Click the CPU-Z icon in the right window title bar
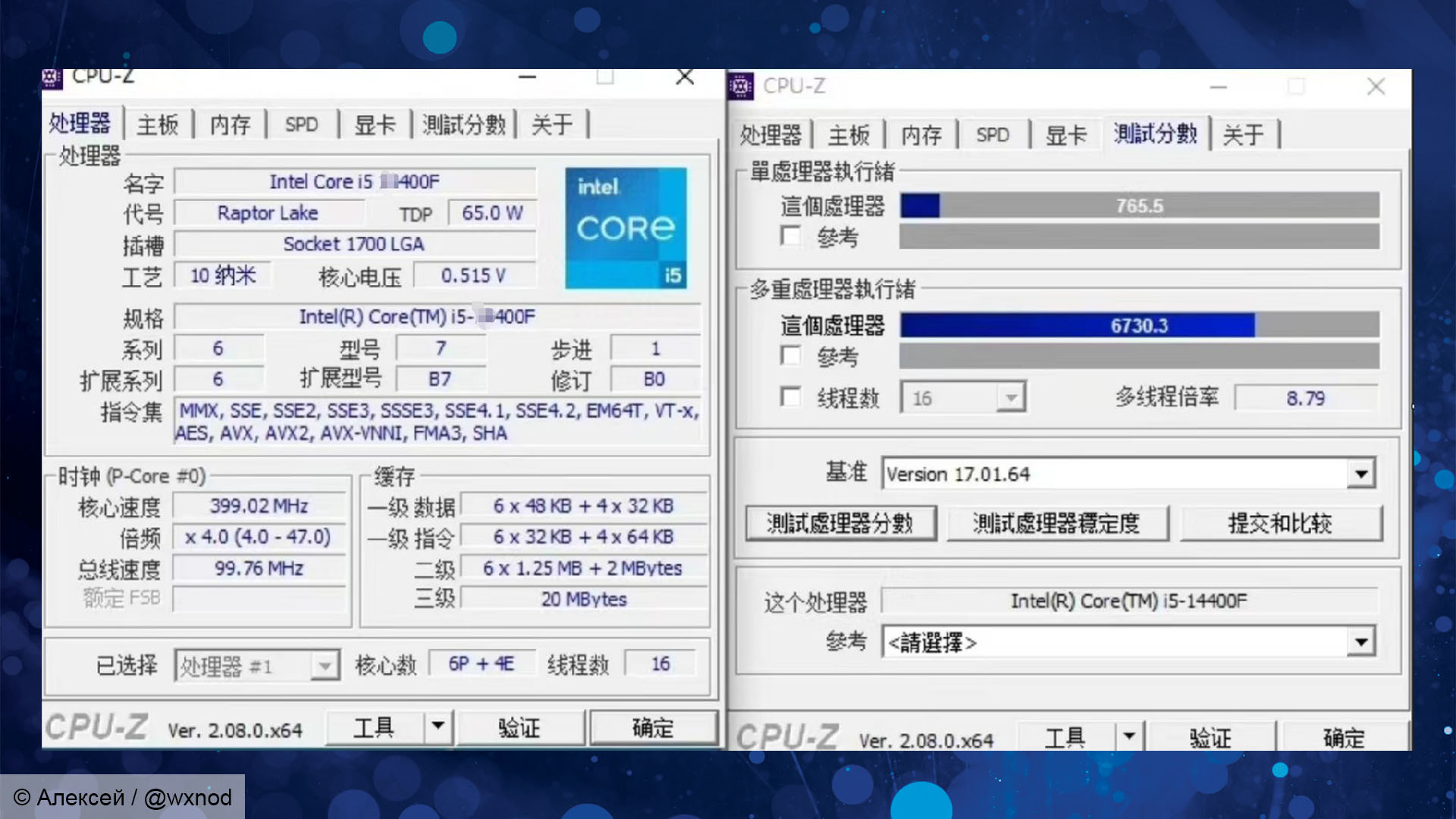This screenshot has width=1456, height=819. click(x=741, y=86)
